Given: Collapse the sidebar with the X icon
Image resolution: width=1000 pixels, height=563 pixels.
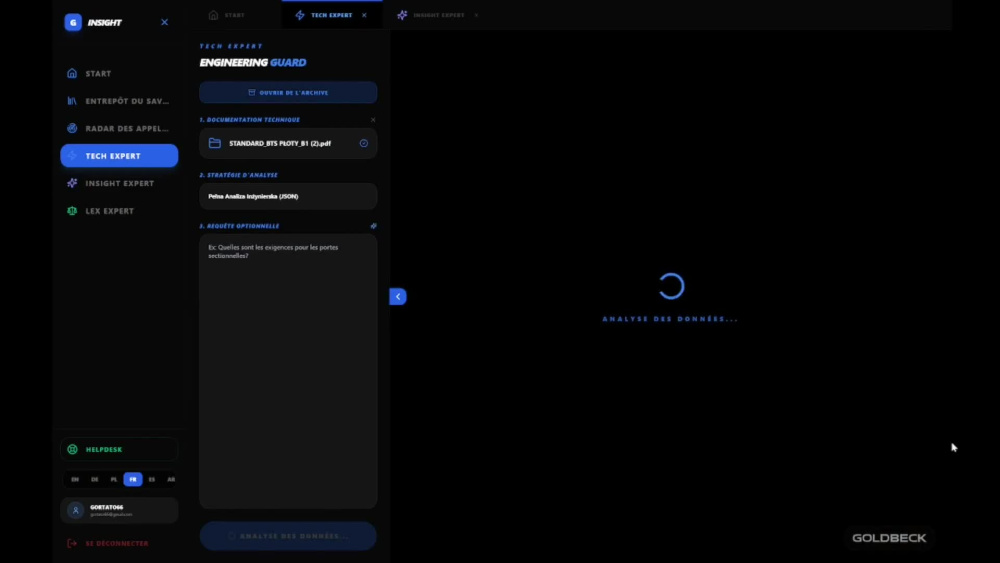Looking at the screenshot, I should (x=165, y=22).
